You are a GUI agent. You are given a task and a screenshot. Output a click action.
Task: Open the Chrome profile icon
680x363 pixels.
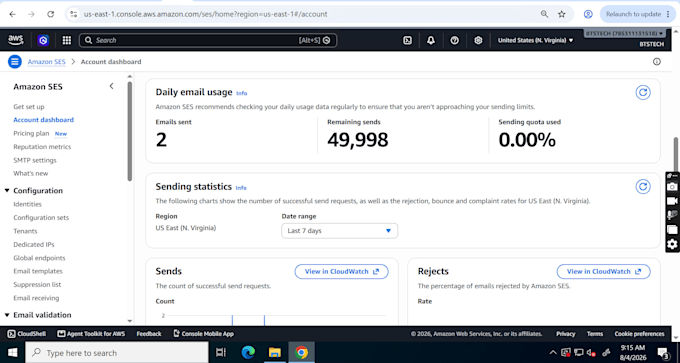588,14
